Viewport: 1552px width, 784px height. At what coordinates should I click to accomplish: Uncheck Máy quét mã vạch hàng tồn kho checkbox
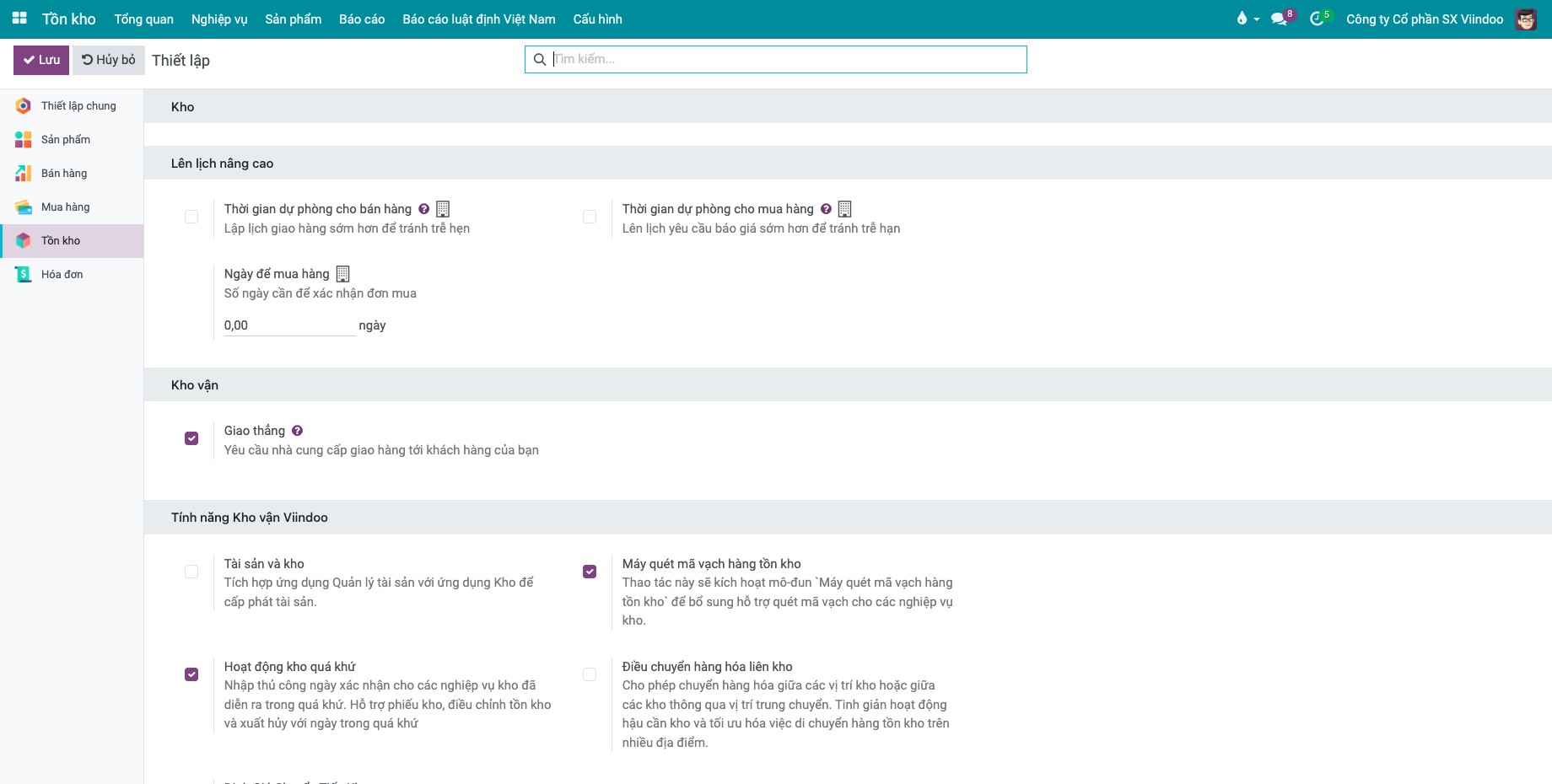click(590, 572)
